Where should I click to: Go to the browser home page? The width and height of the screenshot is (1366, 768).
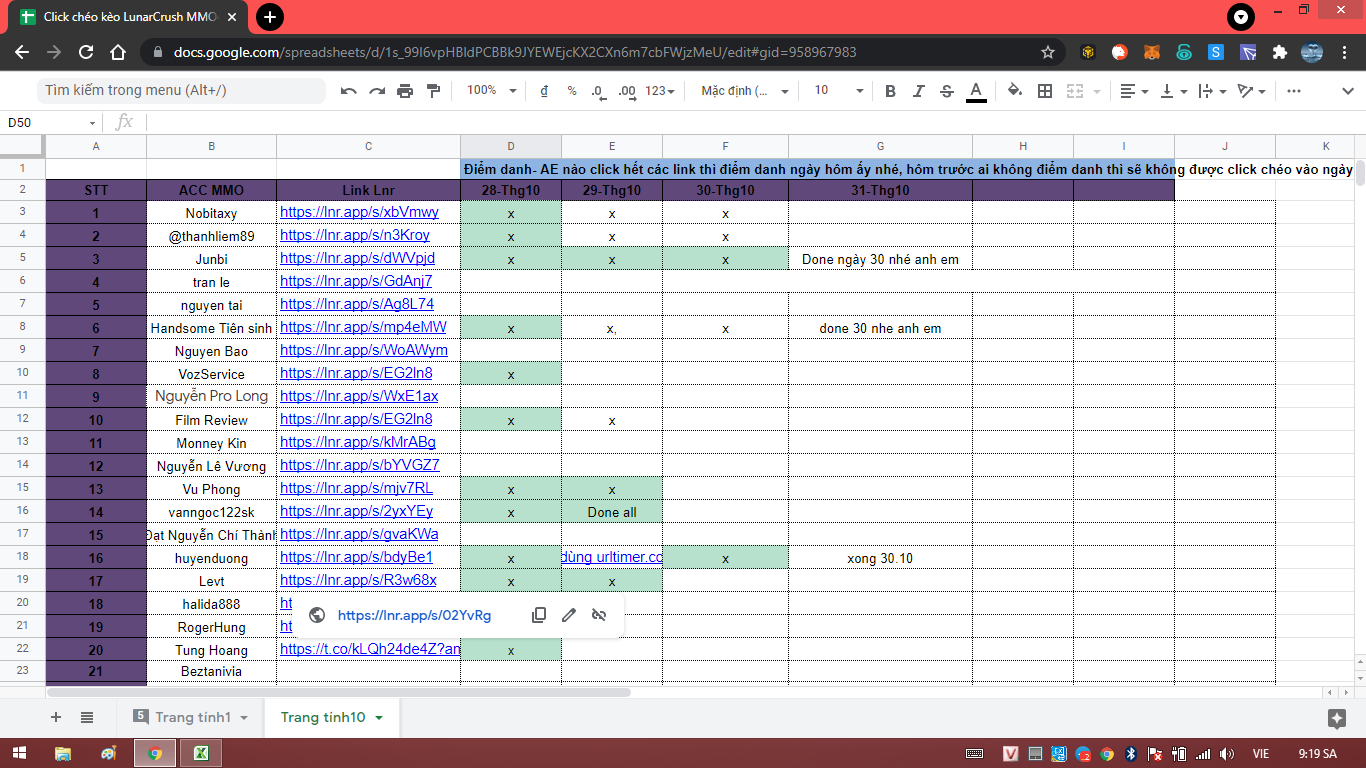click(x=118, y=52)
